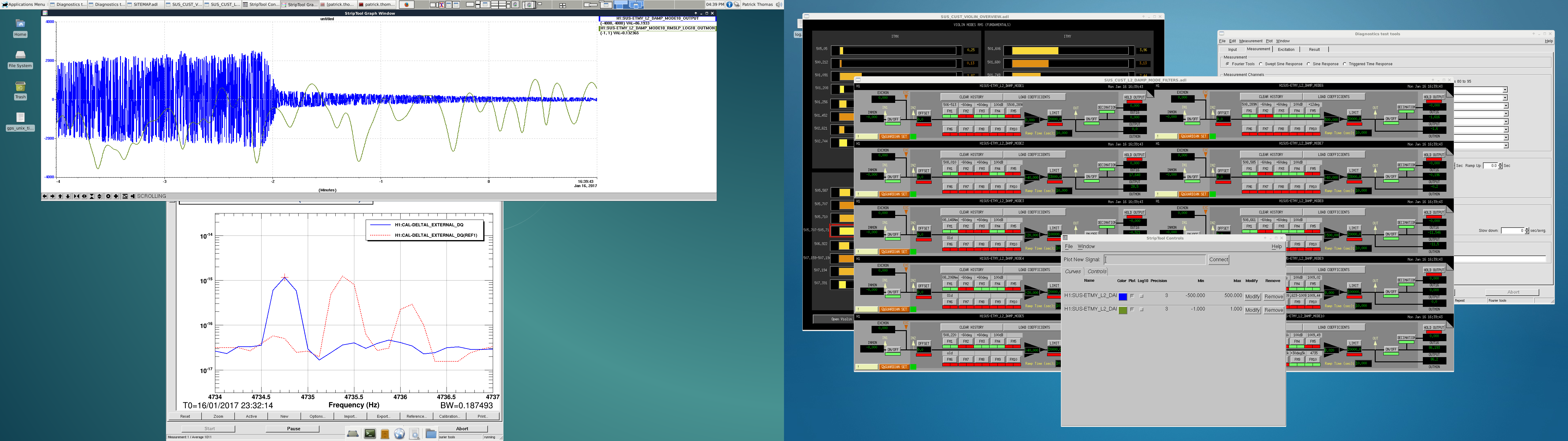
Task: Toggle the Log10 checkbox for the green curve
Action: pyautogui.click(x=1141, y=309)
